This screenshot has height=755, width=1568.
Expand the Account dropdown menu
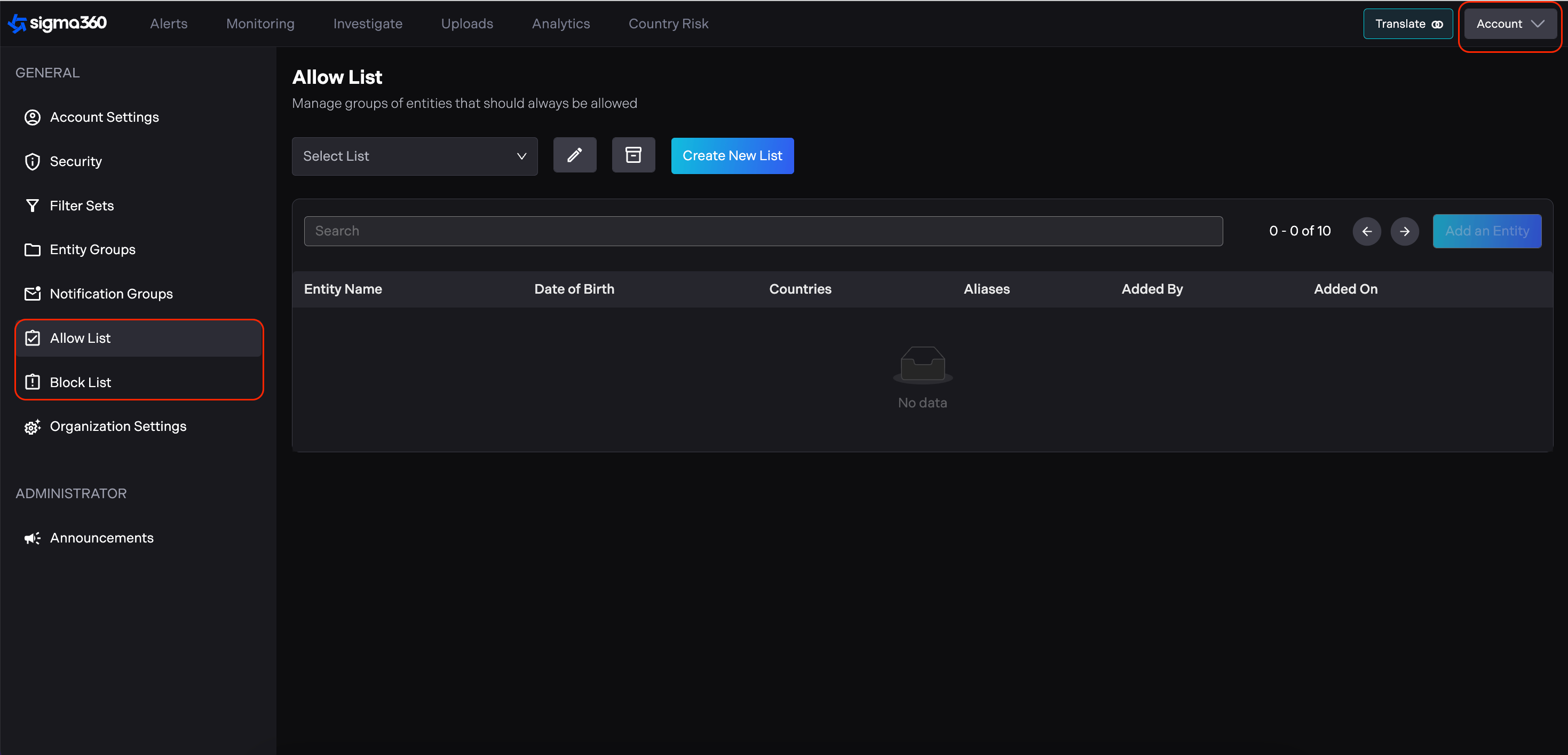pyautogui.click(x=1510, y=23)
